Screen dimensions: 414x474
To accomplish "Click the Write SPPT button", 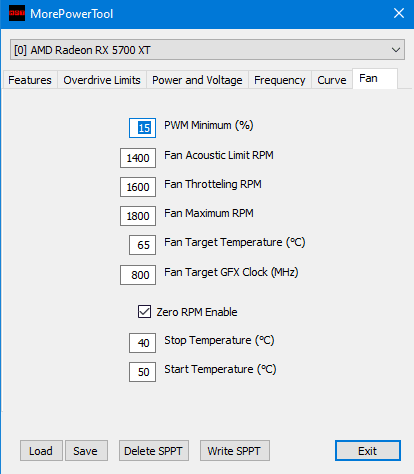I will (235, 451).
